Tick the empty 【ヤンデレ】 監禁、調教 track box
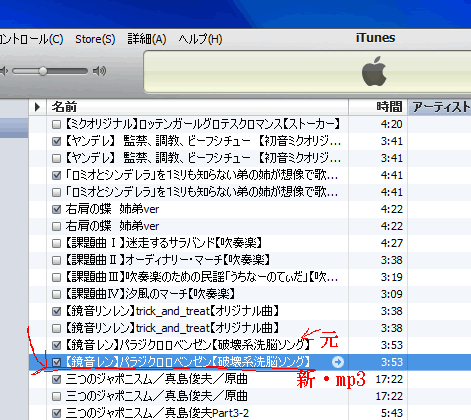The width and height of the screenshot is (471, 420). (x=57, y=158)
